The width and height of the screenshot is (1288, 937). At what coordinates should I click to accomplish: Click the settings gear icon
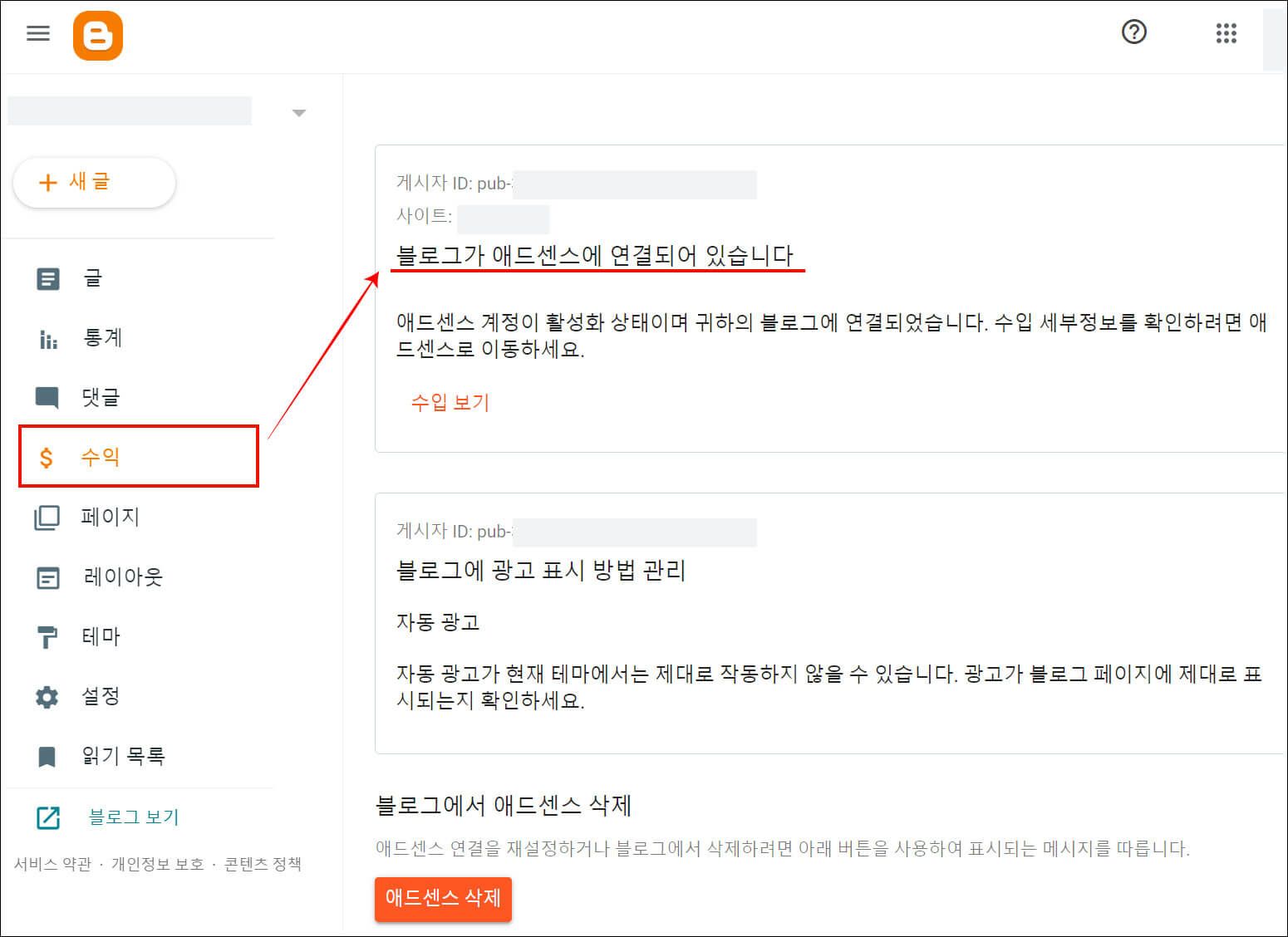point(47,697)
